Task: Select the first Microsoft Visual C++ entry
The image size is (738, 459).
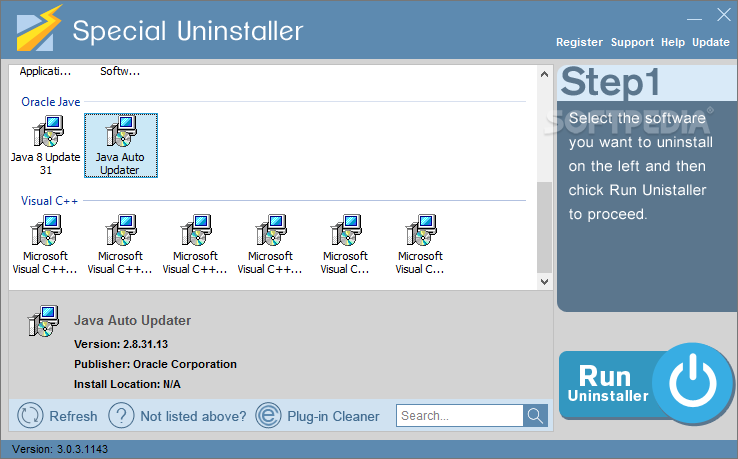Action: (x=46, y=244)
